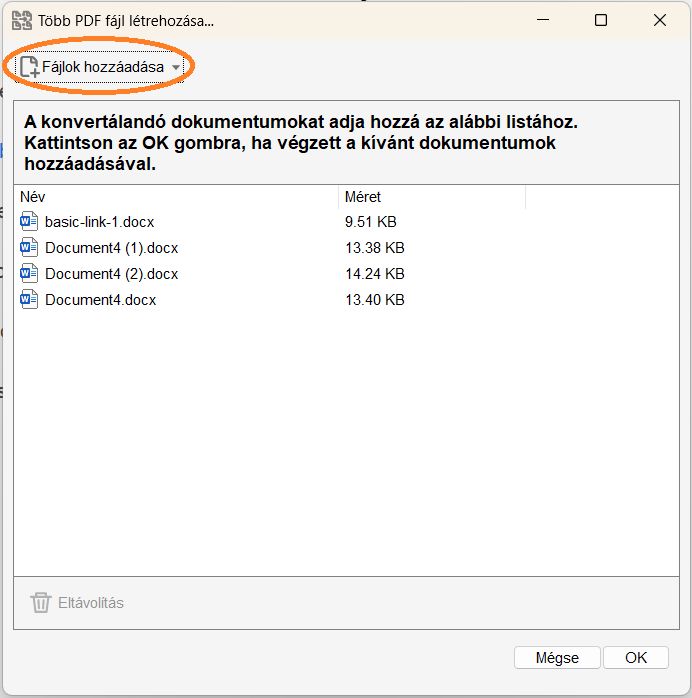Maximize the dialog window
The height and width of the screenshot is (698, 692).
click(x=601, y=20)
